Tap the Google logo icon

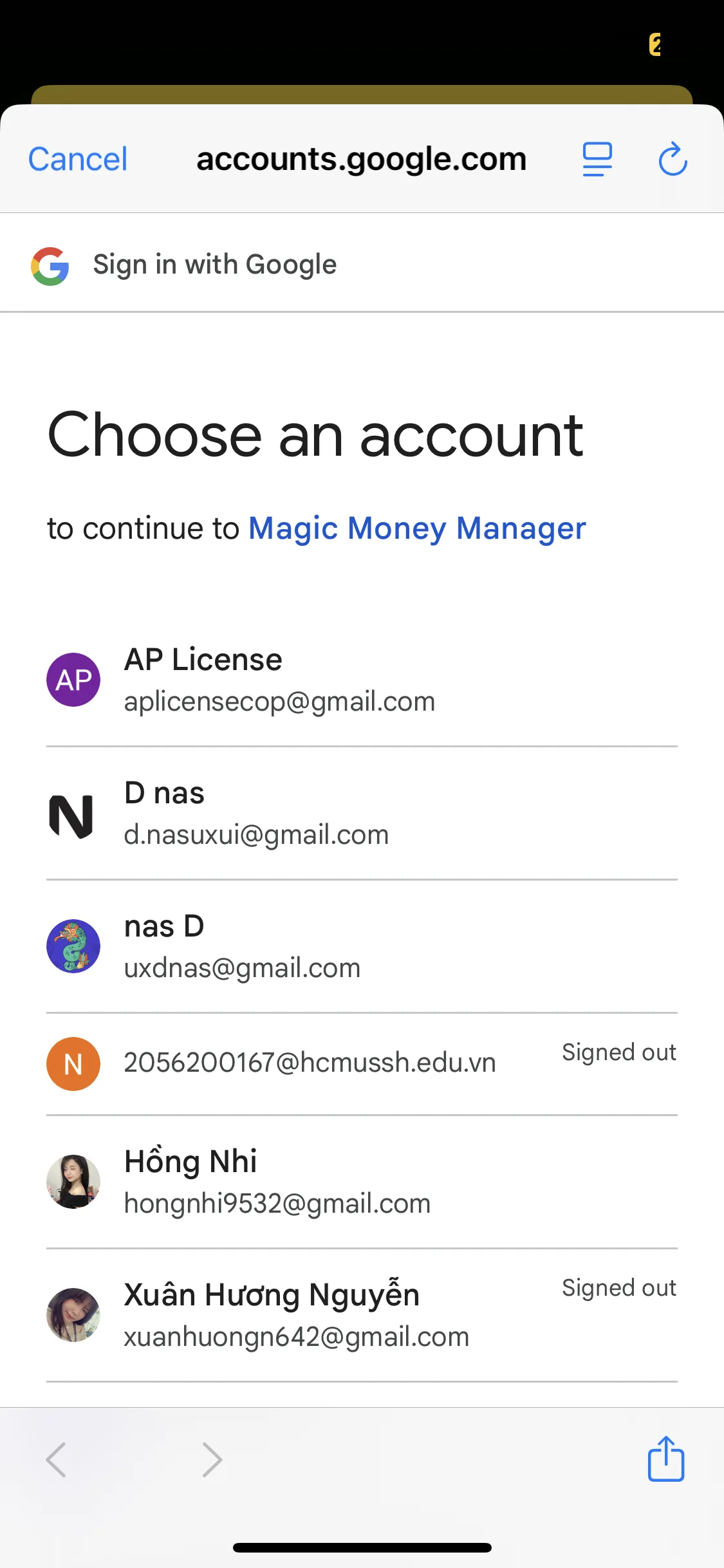pos(50,266)
